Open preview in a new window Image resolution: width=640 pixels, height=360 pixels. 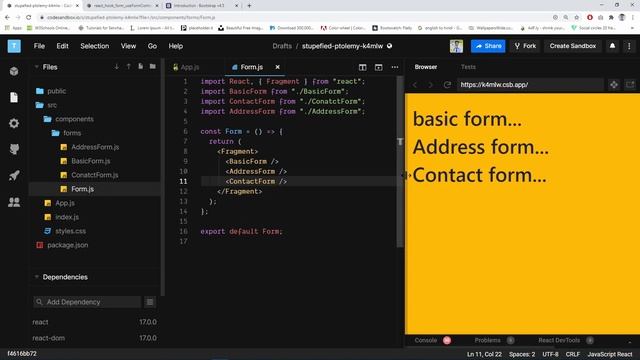(630, 84)
